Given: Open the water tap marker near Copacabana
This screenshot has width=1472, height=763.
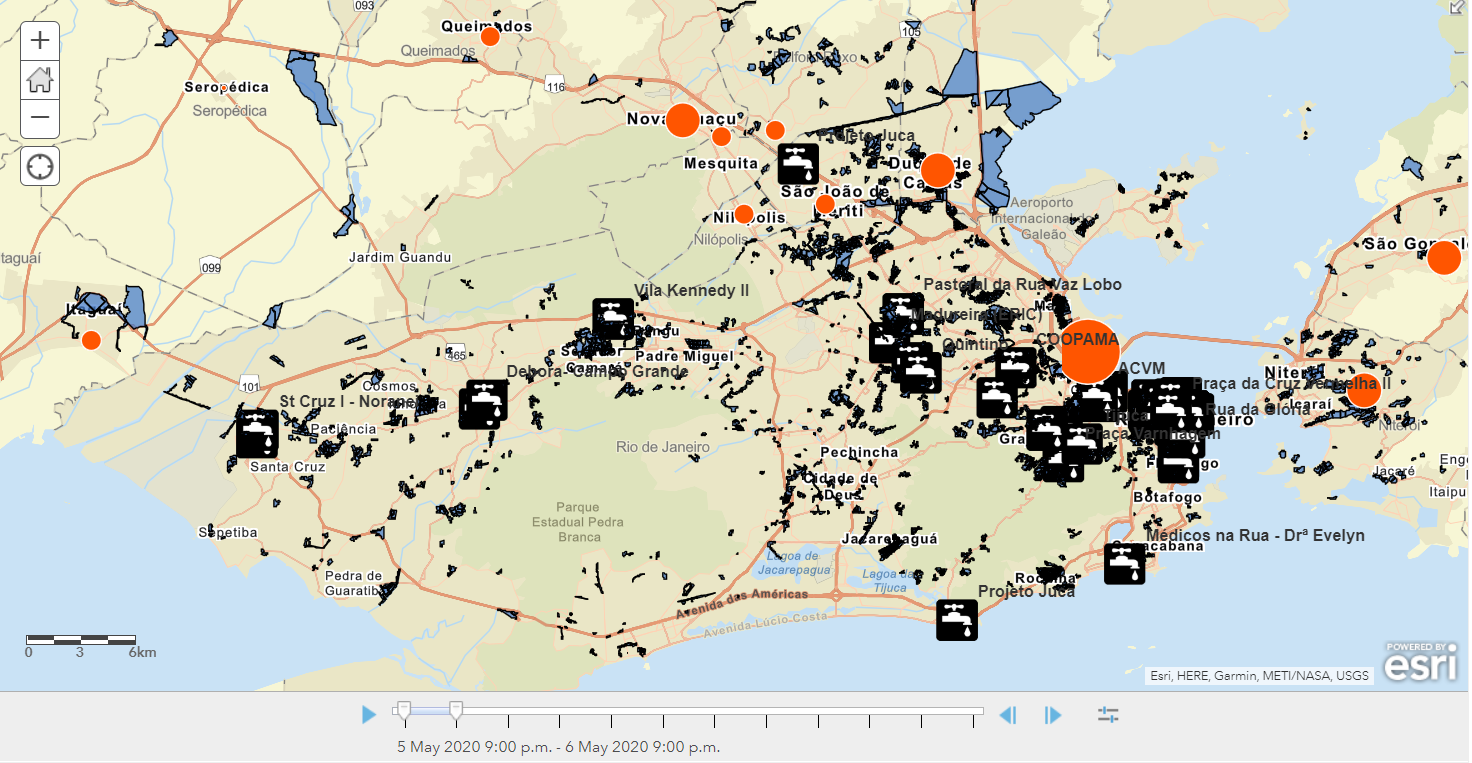Looking at the screenshot, I should [x=1125, y=564].
